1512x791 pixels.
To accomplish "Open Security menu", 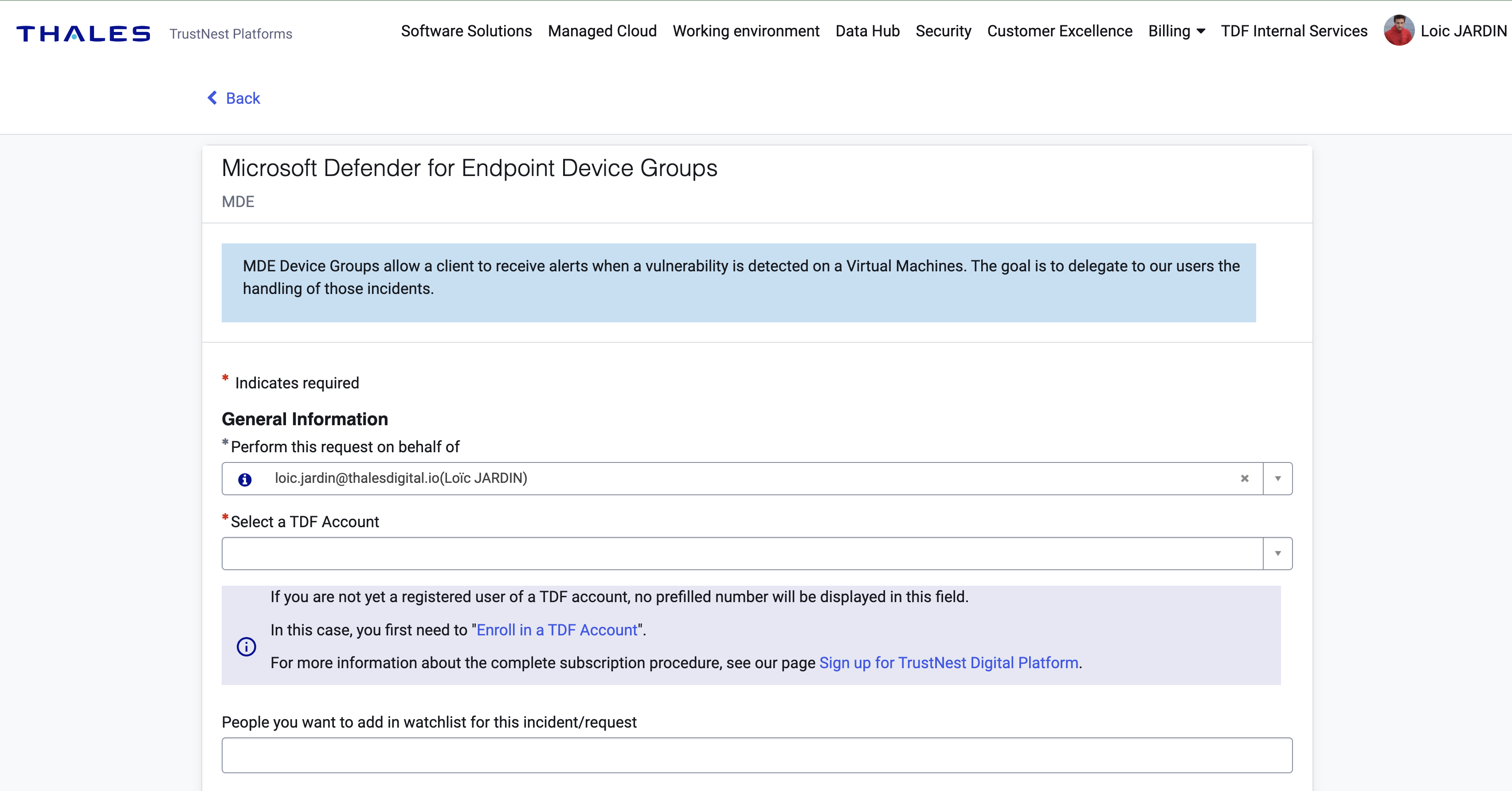I will [x=943, y=31].
